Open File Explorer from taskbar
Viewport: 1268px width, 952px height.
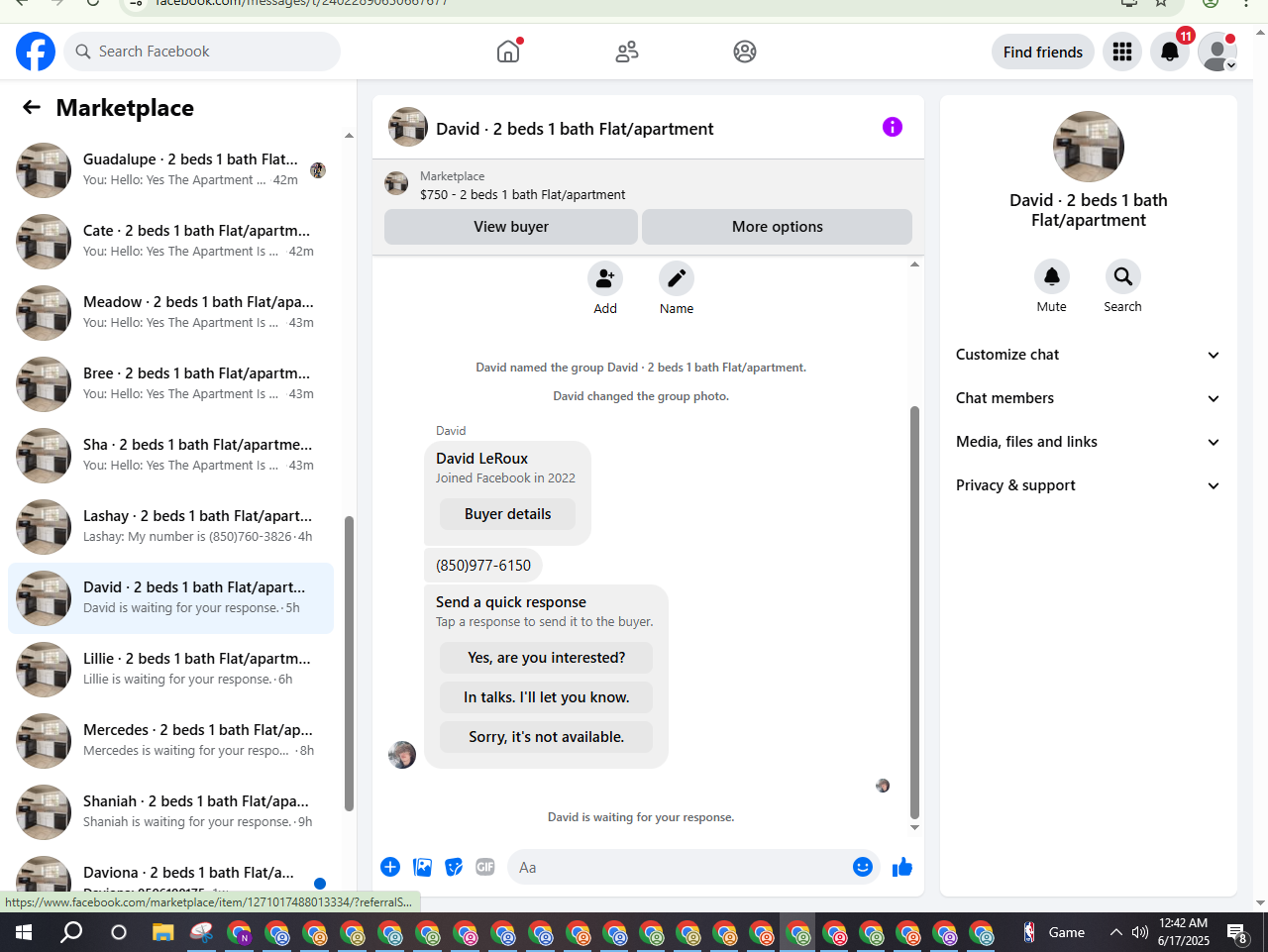pos(162,932)
